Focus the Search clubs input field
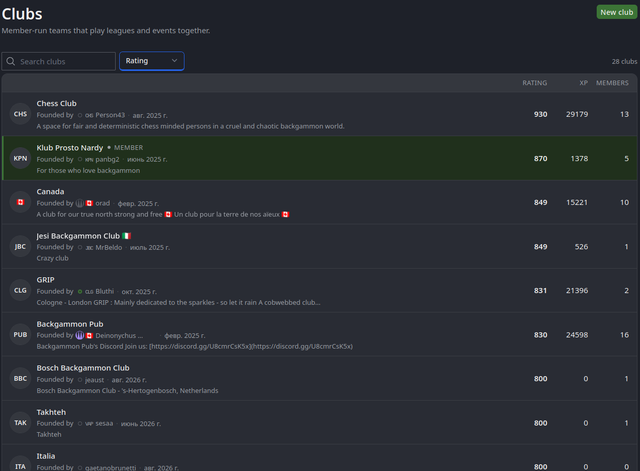Image resolution: width=640 pixels, height=471 pixels. pyautogui.click(x=58, y=61)
